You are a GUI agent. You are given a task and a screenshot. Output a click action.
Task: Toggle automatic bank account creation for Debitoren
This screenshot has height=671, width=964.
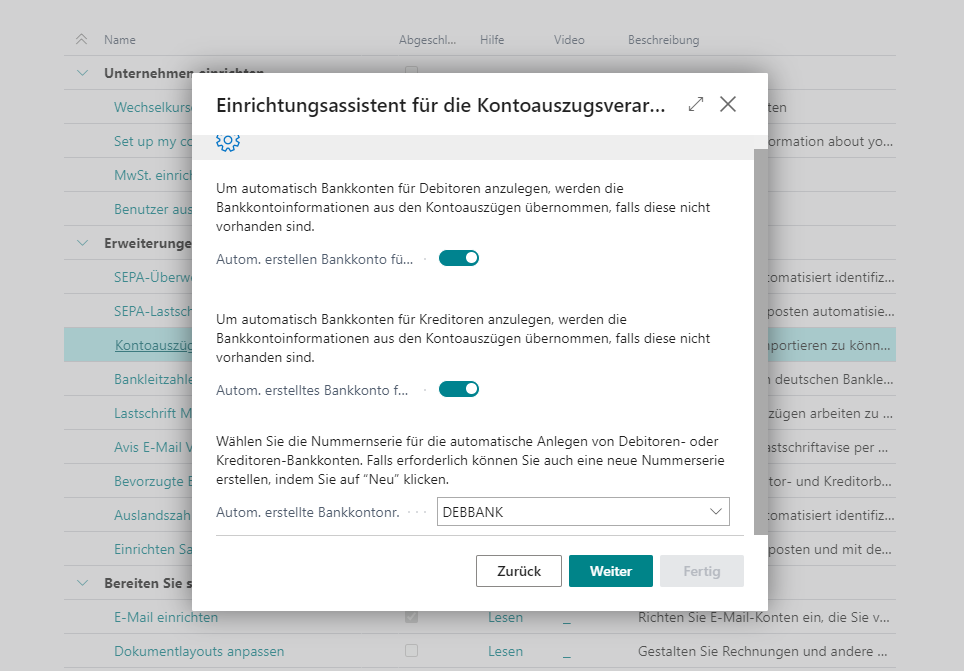pos(459,258)
